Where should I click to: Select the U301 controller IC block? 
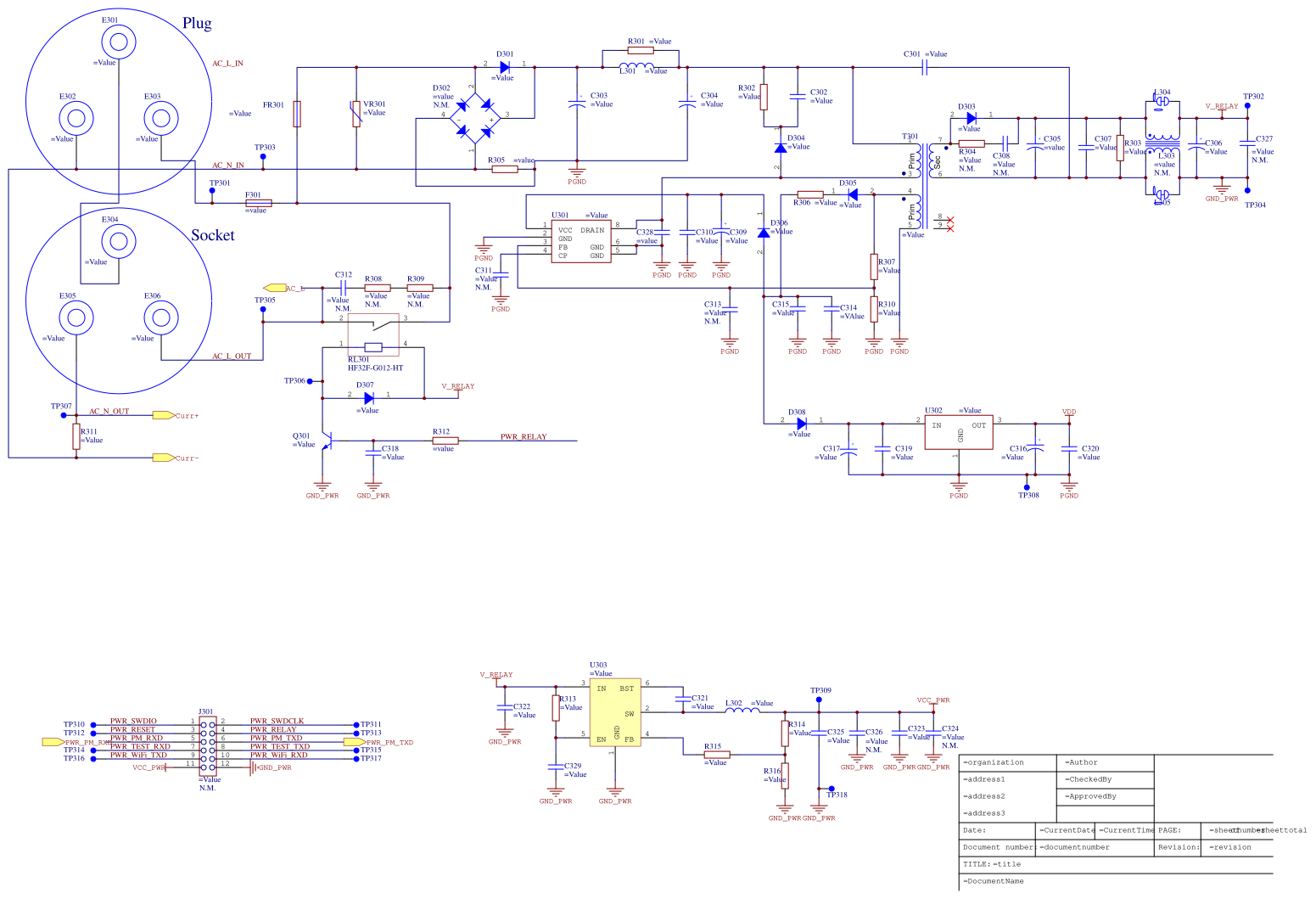coord(581,242)
